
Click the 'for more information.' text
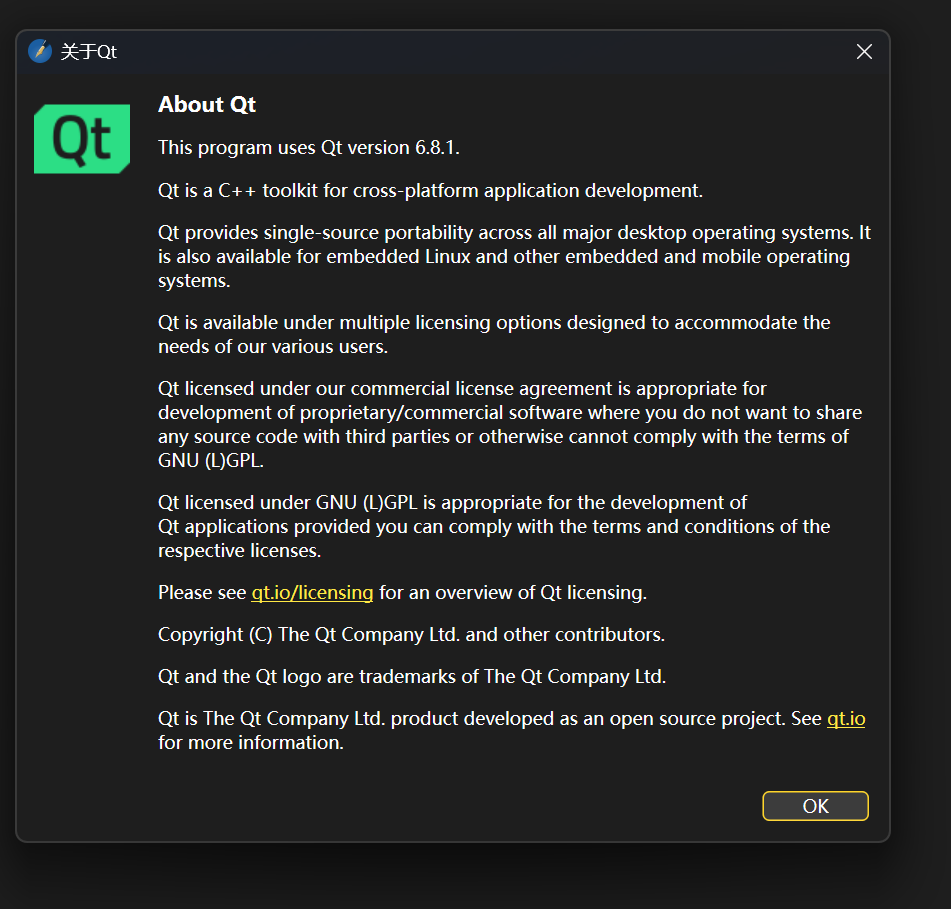click(251, 743)
